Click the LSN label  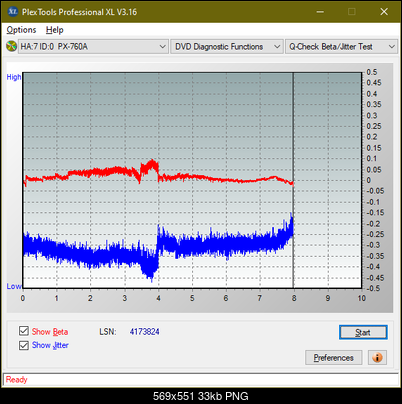coord(108,332)
